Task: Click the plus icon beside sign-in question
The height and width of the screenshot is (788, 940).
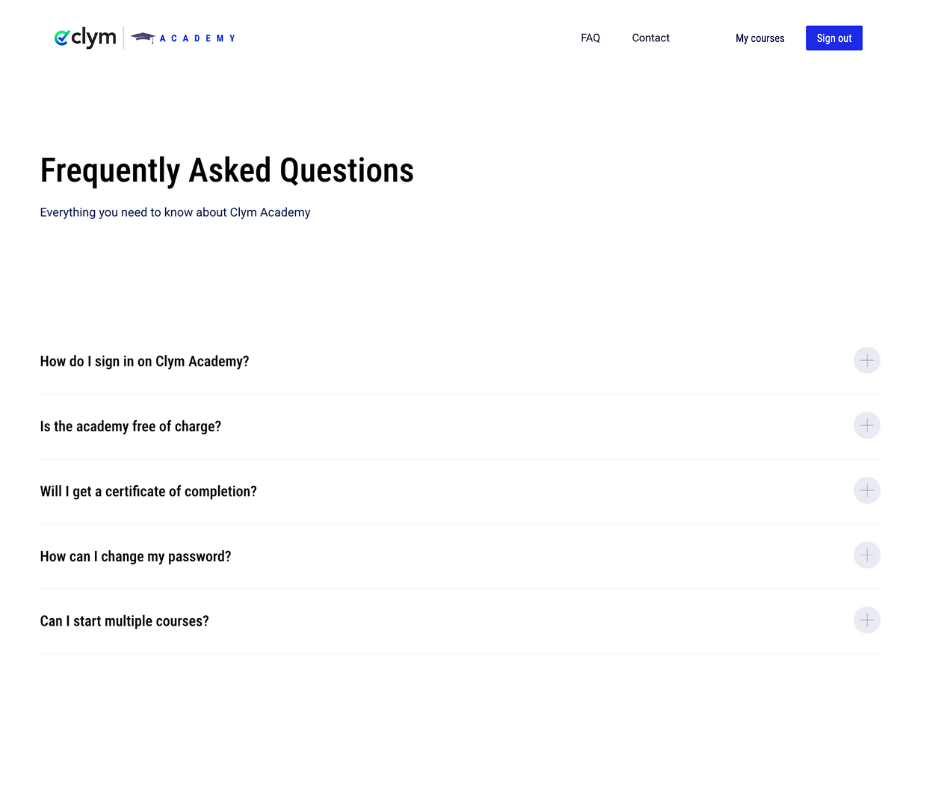Action: click(x=866, y=360)
